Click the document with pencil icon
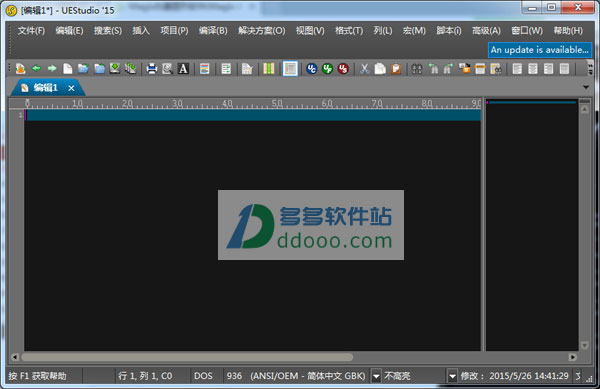Viewport: 600px width, 389px height. [247, 68]
